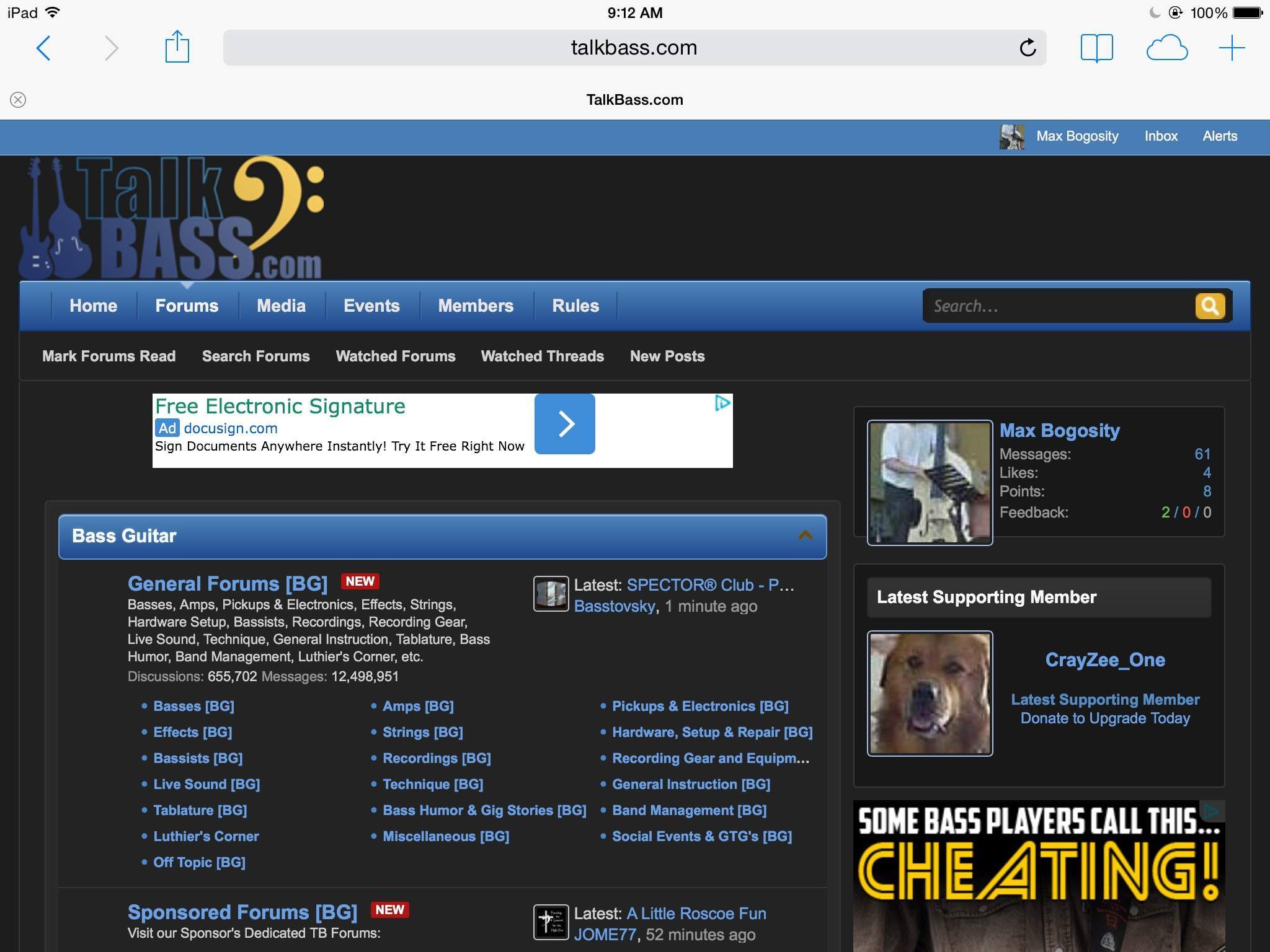Click the AdChoices icon on DocuSign ad
The width and height of the screenshot is (1270, 952).
(722, 403)
